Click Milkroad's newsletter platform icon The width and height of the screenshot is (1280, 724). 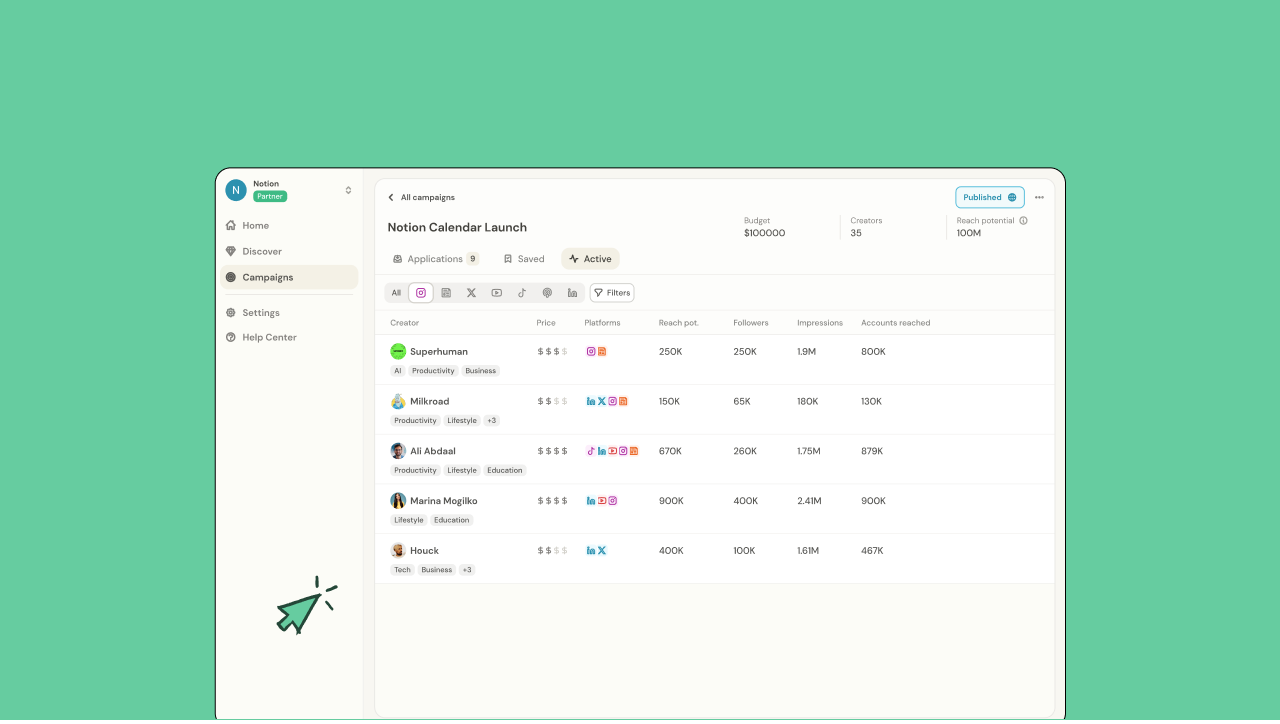point(623,402)
